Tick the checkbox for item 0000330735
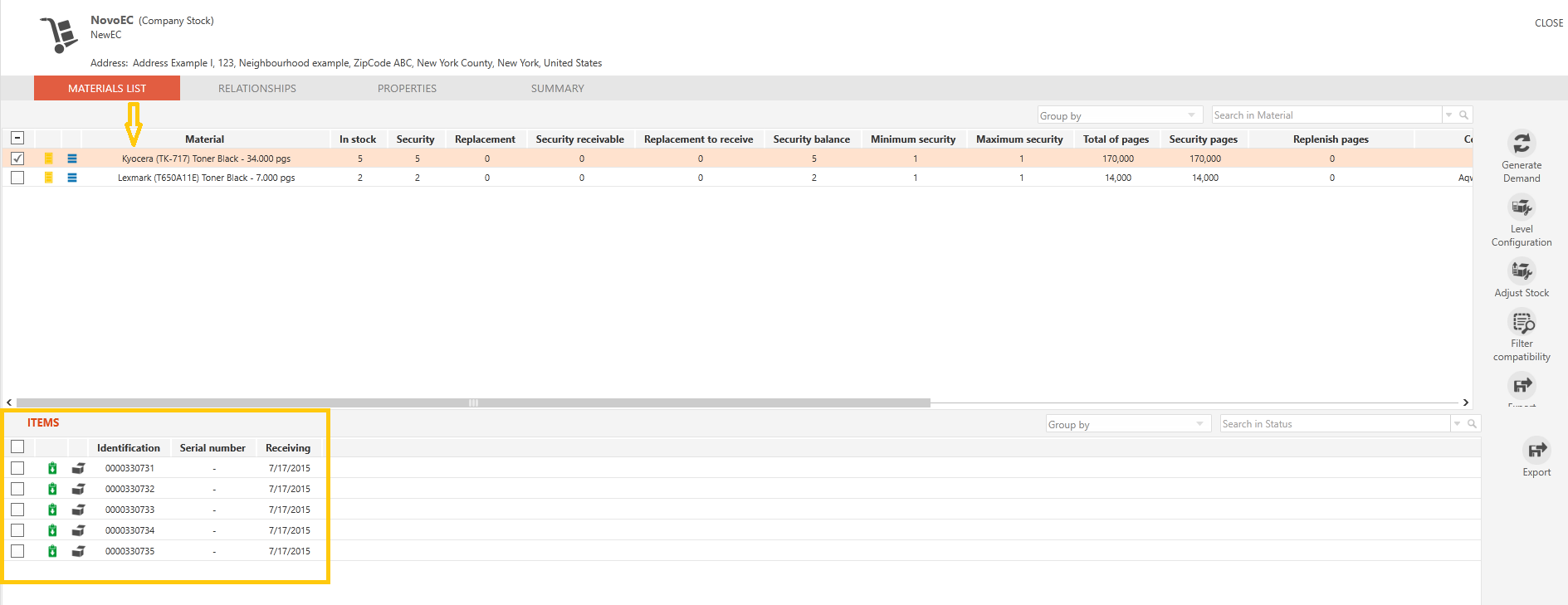The image size is (1568, 605). [x=17, y=551]
